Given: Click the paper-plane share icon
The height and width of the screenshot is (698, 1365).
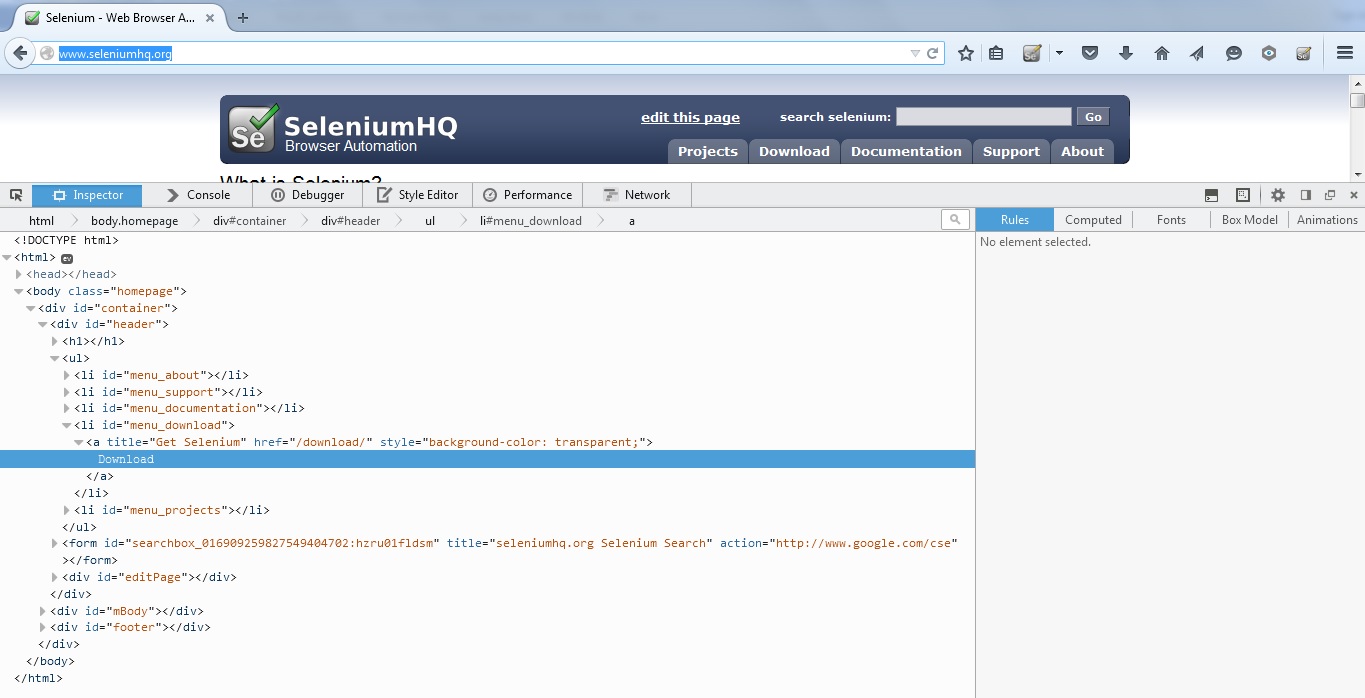Looking at the screenshot, I should pos(1197,54).
